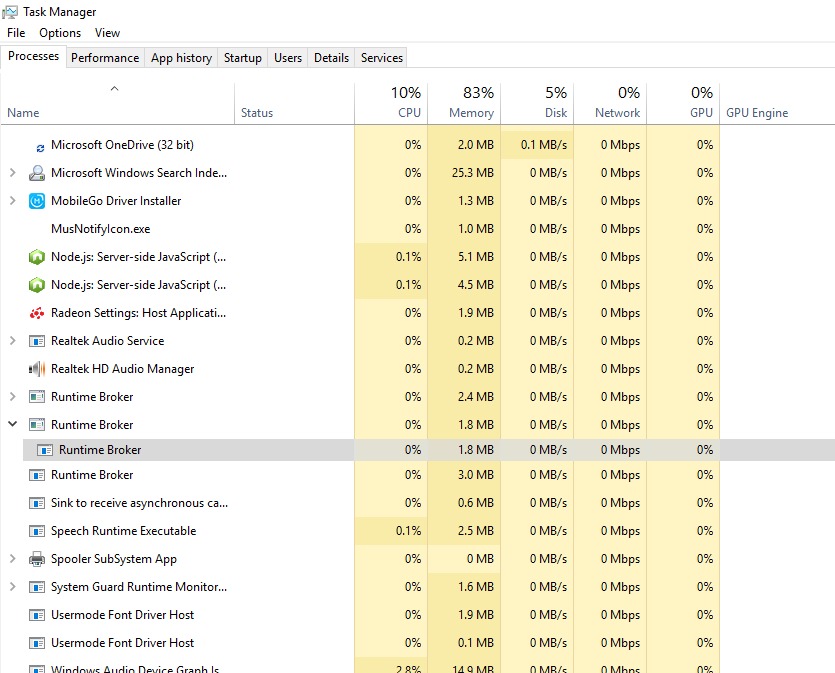
Task: Select the Realtek HD Audio Manager speaker icon
Action: point(37,369)
